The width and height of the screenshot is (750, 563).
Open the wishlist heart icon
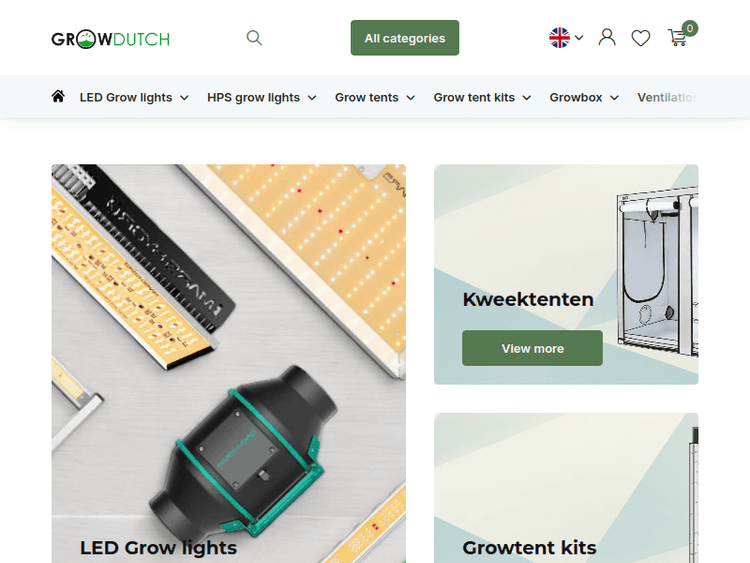click(640, 38)
